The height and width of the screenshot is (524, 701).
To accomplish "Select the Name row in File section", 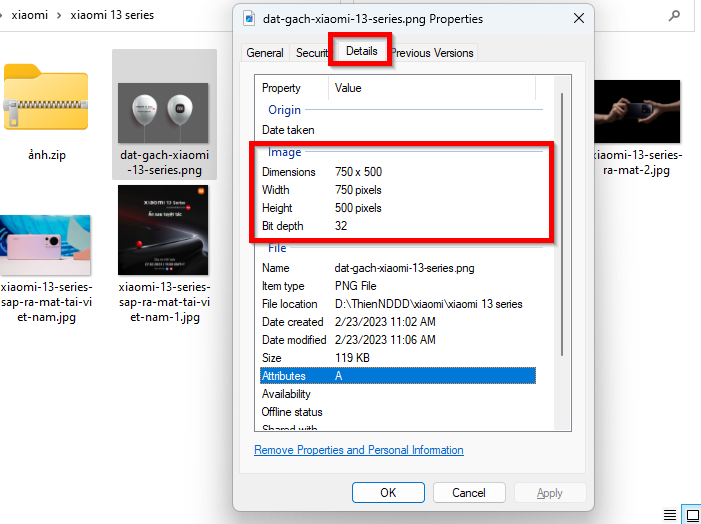I will click(x=398, y=268).
